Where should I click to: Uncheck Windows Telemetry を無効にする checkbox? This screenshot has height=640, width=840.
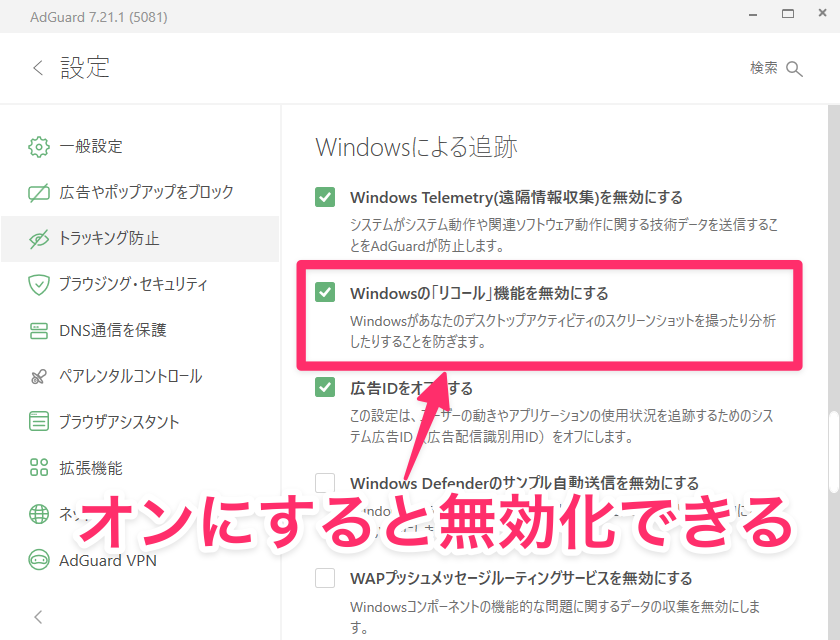pos(325,197)
